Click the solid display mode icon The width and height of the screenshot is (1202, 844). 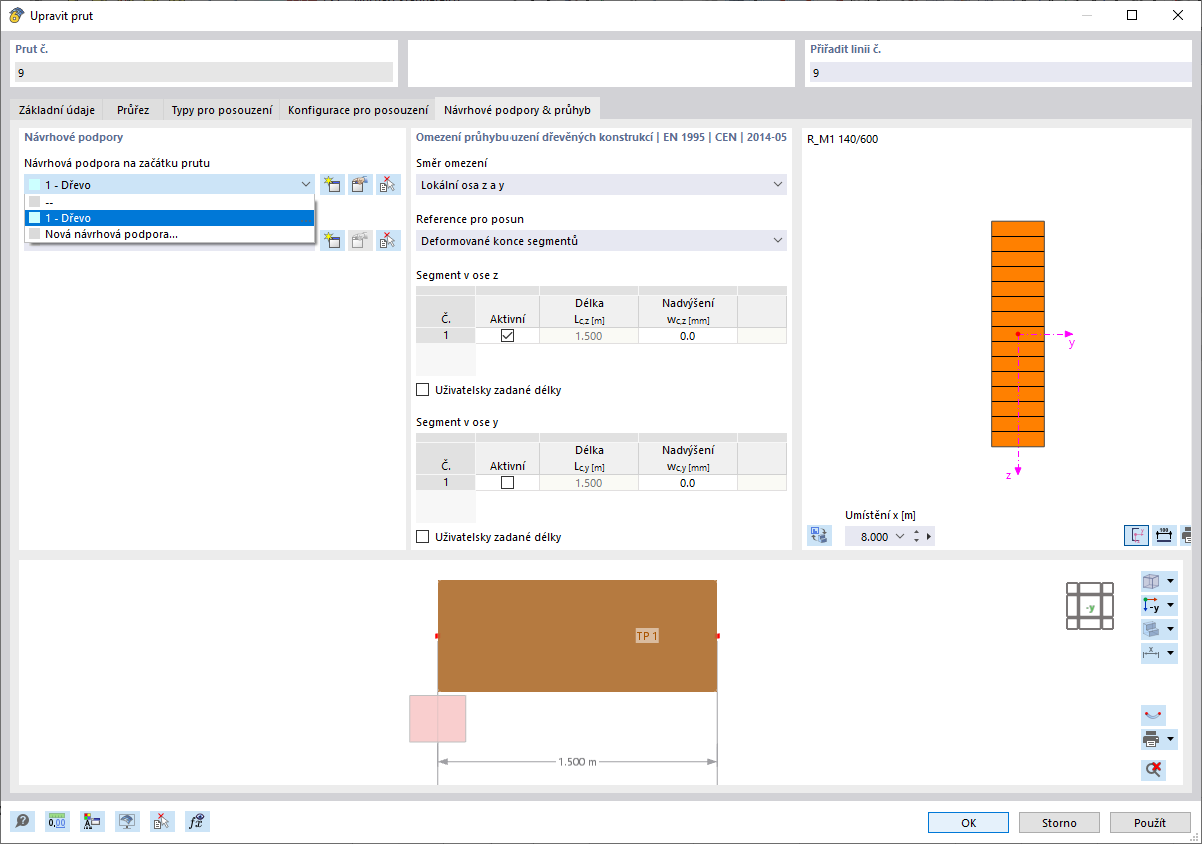click(x=1151, y=629)
